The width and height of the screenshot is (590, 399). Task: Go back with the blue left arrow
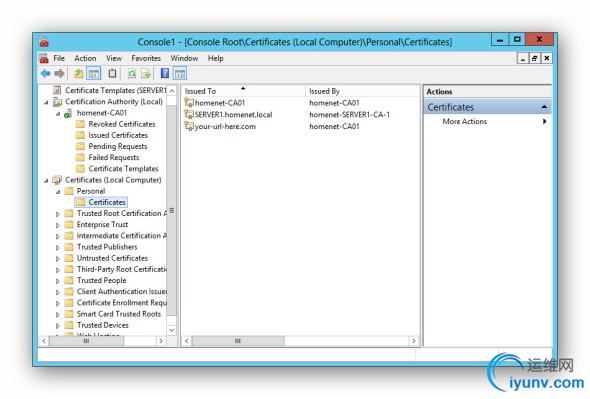(x=46, y=73)
